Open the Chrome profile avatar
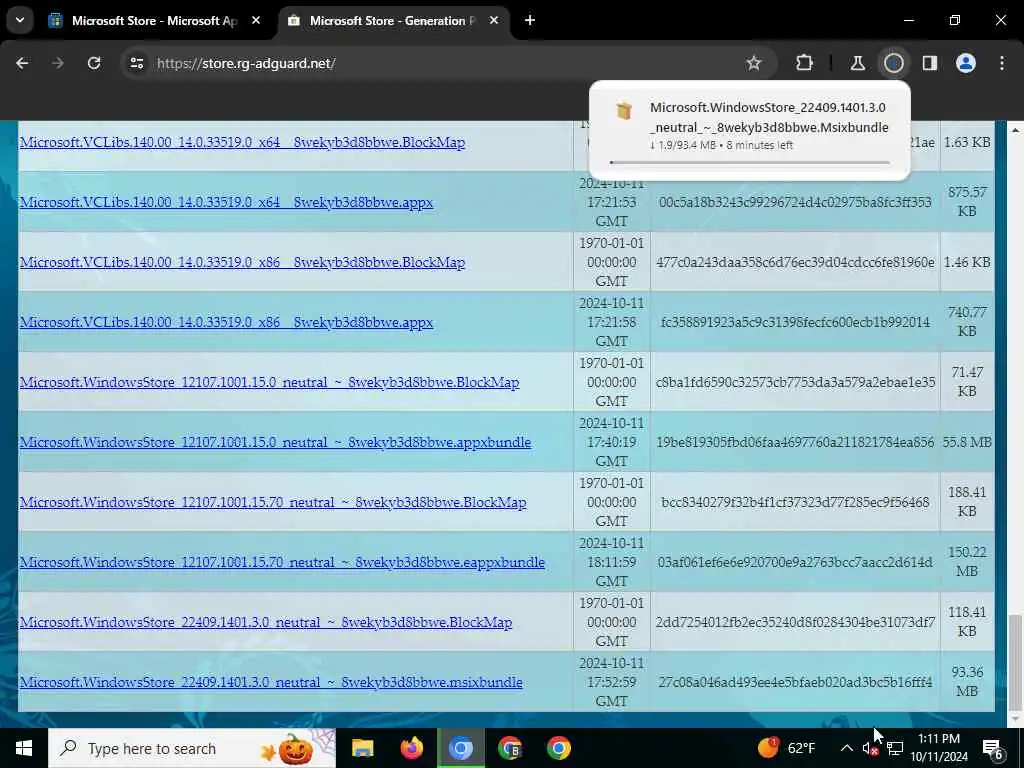1024x768 pixels. 966,63
